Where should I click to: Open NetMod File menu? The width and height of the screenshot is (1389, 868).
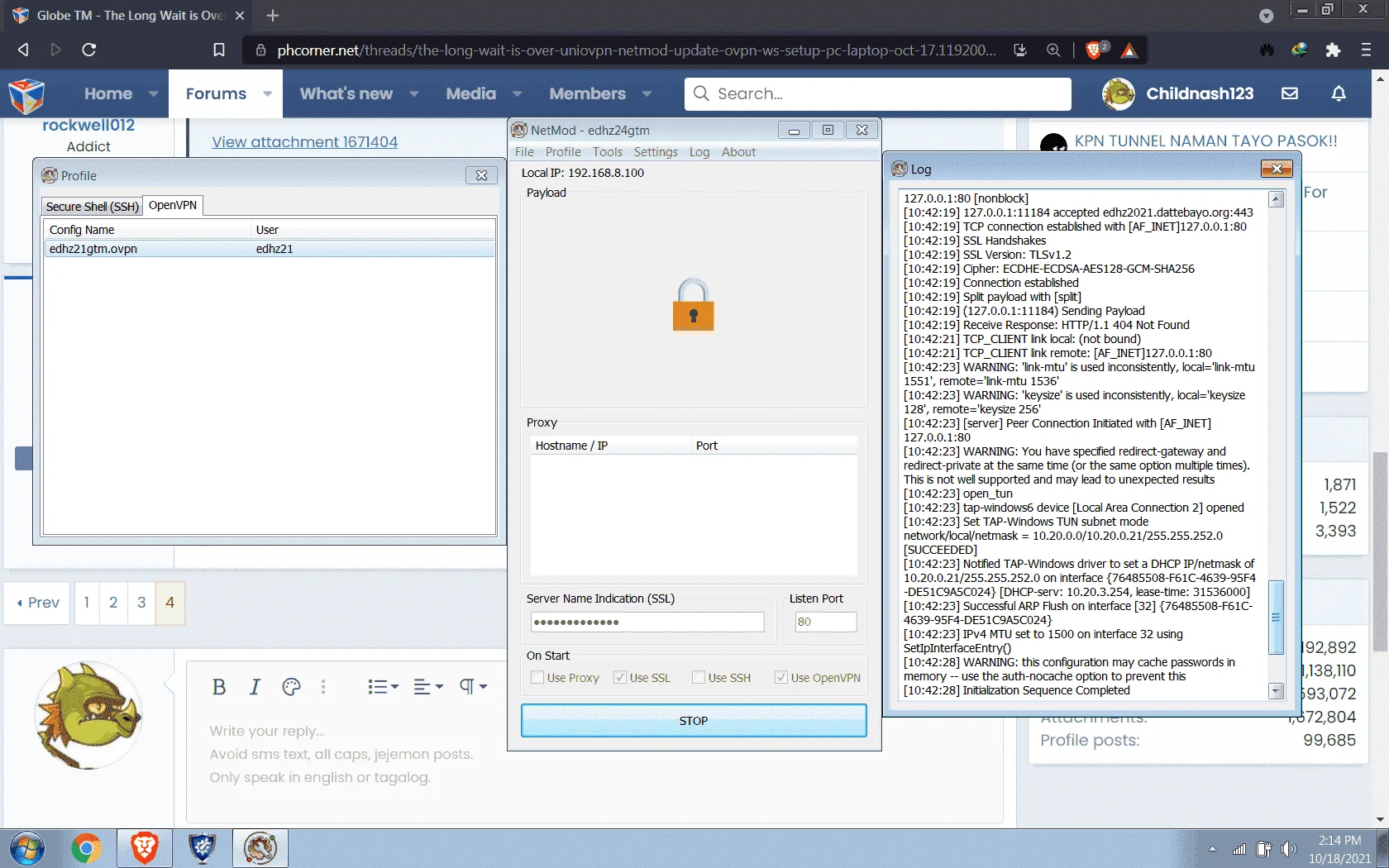pyautogui.click(x=524, y=152)
